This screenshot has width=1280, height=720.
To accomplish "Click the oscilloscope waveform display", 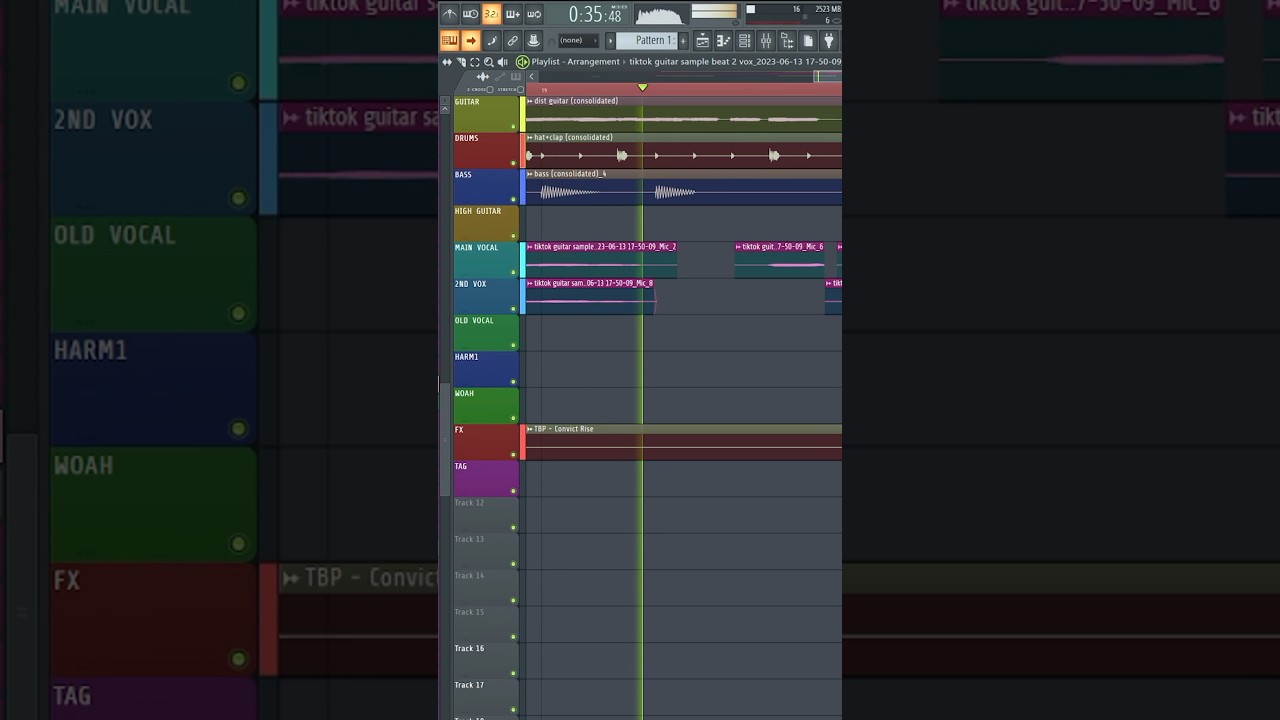I will pos(660,15).
